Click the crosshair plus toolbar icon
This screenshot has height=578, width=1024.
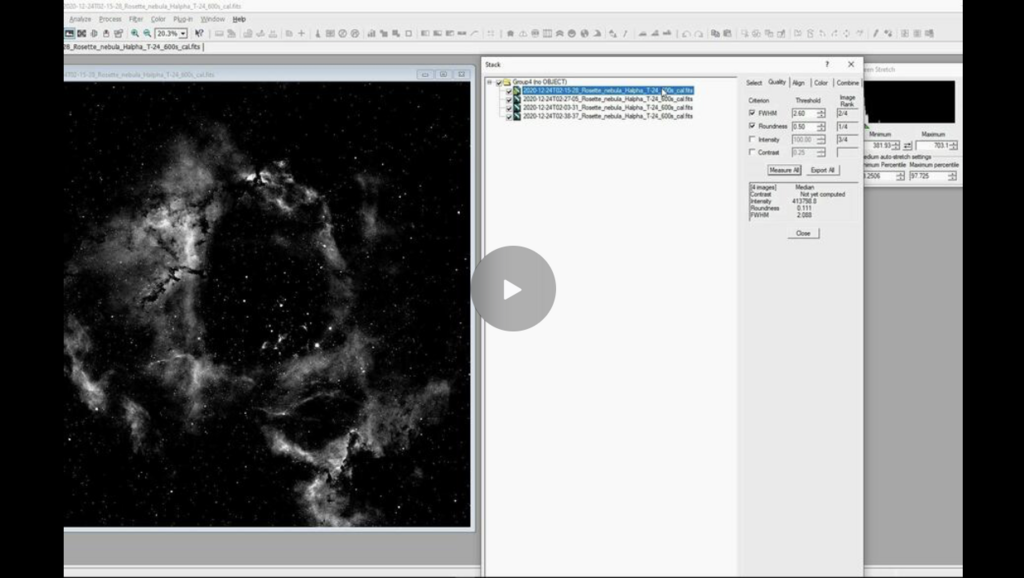coord(301,33)
